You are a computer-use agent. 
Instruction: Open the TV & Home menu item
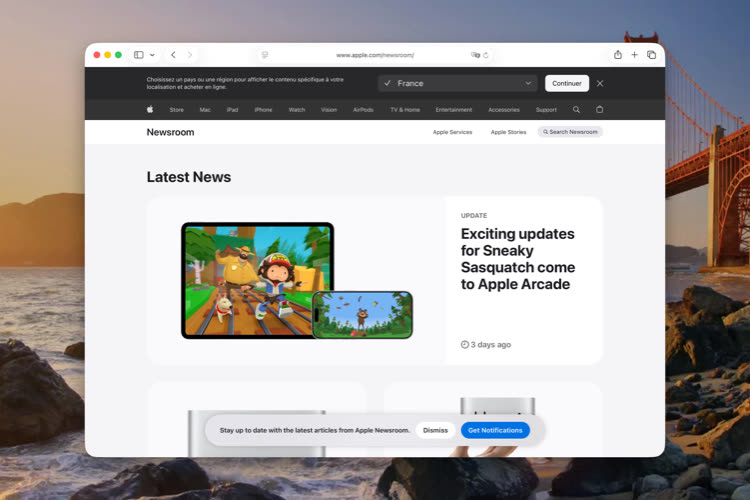point(405,110)
